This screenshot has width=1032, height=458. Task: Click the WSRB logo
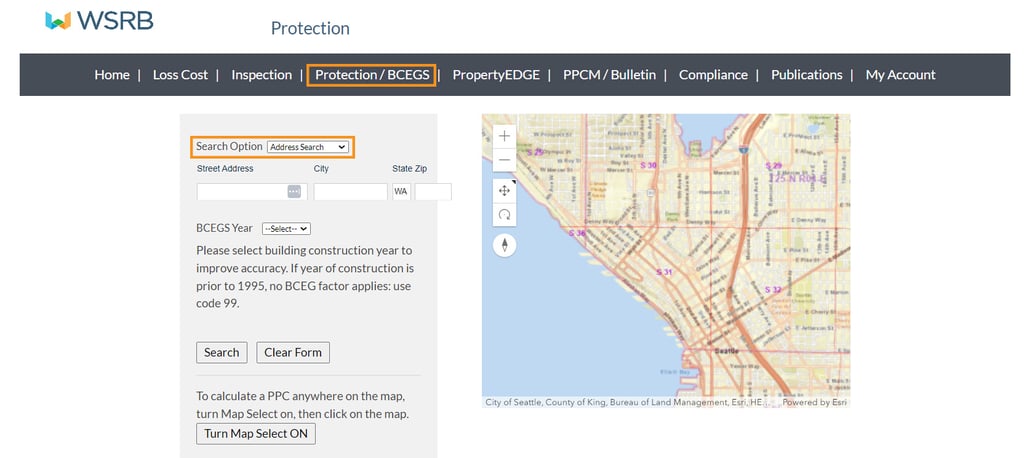click(100, 20)
